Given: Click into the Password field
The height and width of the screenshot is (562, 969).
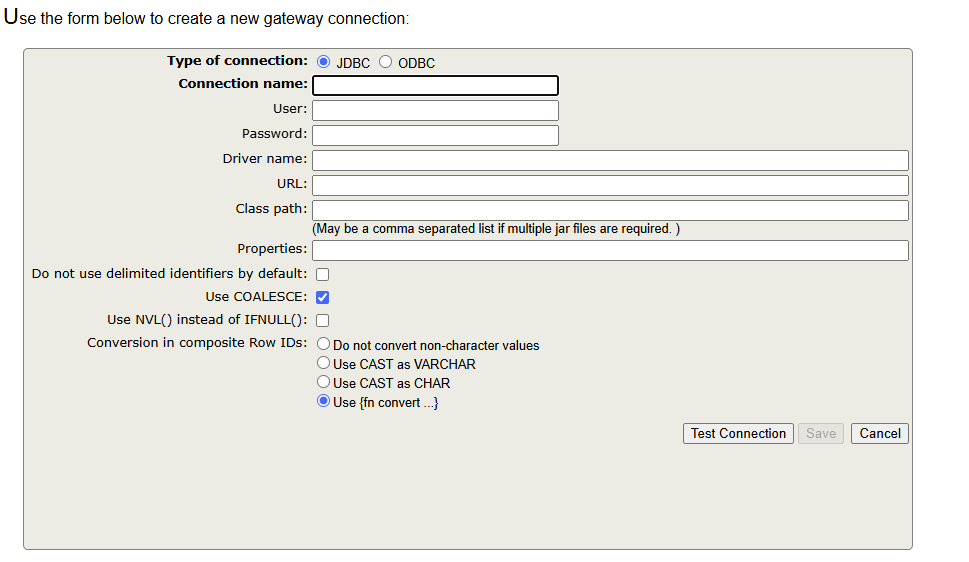Looking at the screenshot, I should click(435, 135).
